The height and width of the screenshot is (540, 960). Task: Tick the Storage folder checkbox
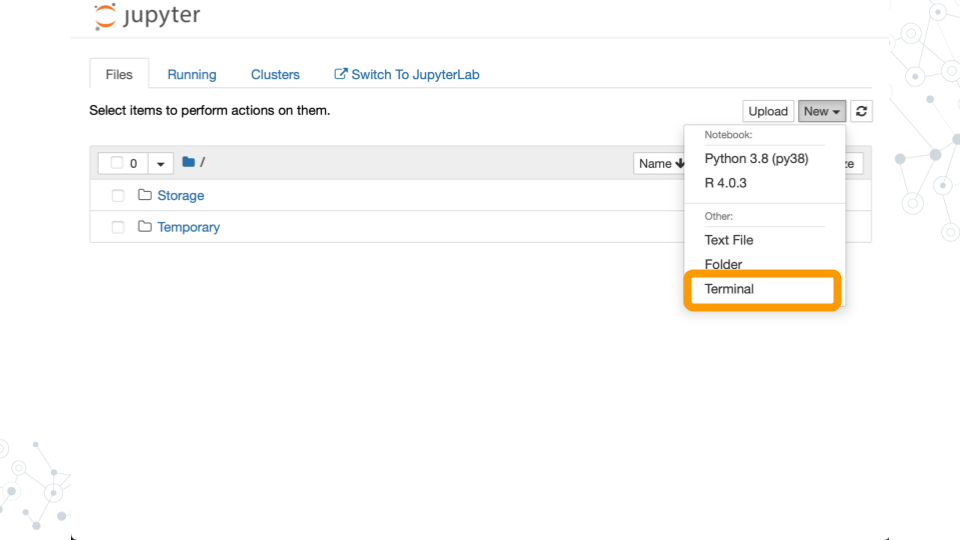[x=118, y=195]
